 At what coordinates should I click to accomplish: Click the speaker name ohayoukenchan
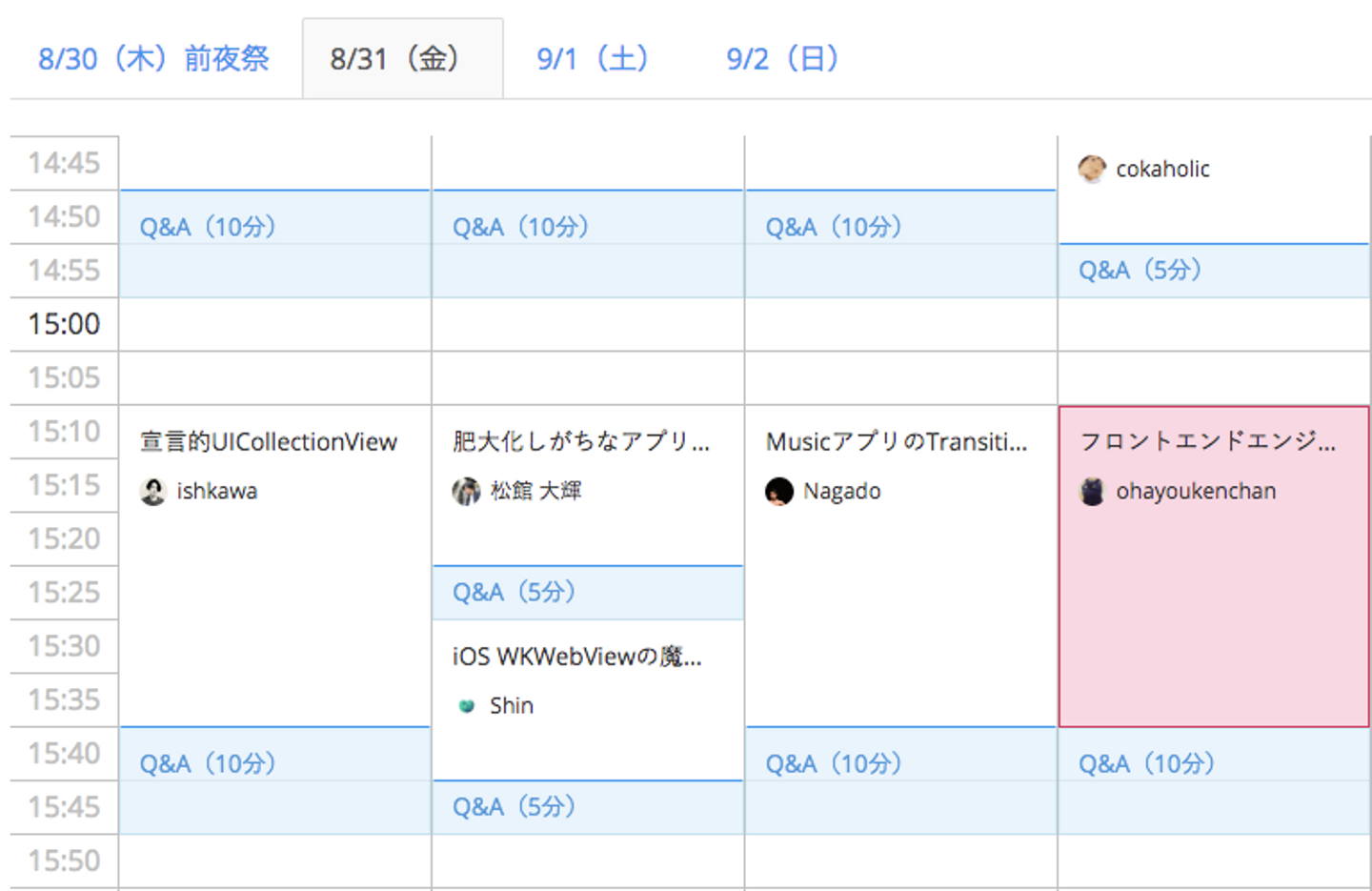(1196, 492)
